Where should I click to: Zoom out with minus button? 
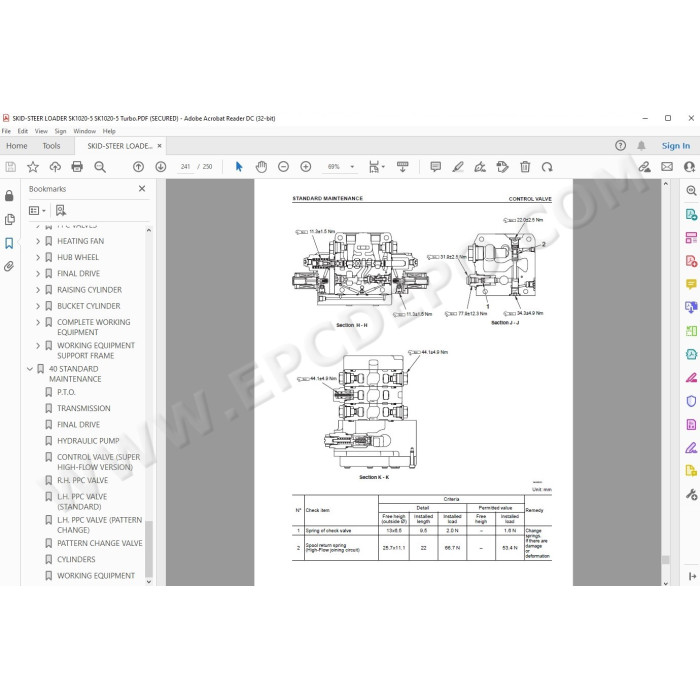coord(283,167)
